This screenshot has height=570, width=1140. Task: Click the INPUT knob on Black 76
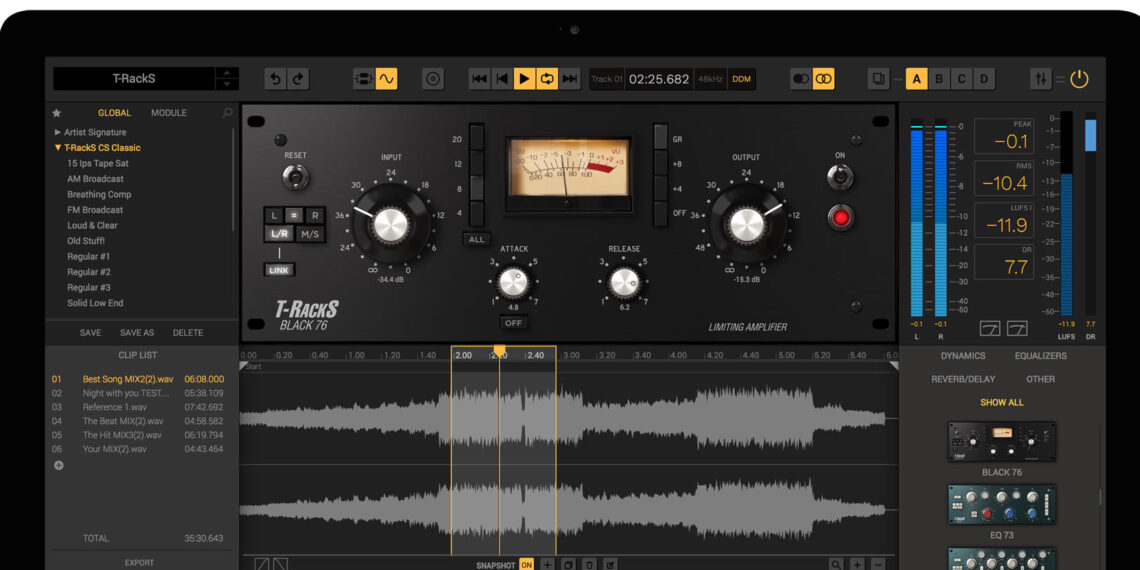[389, 224]
